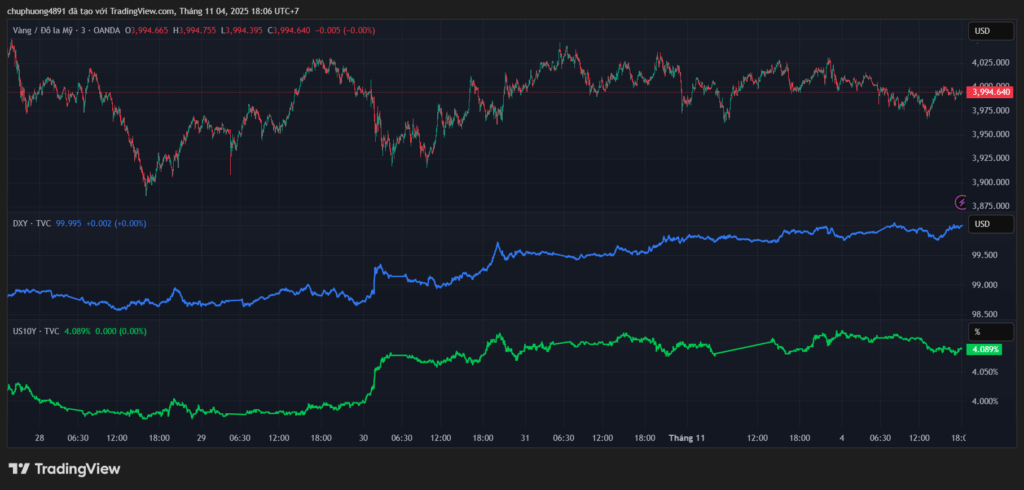This screenshot has width=1024, height=490.
Task: Click the Tháng 11 date label on time axis
Action: pos(687,438)
